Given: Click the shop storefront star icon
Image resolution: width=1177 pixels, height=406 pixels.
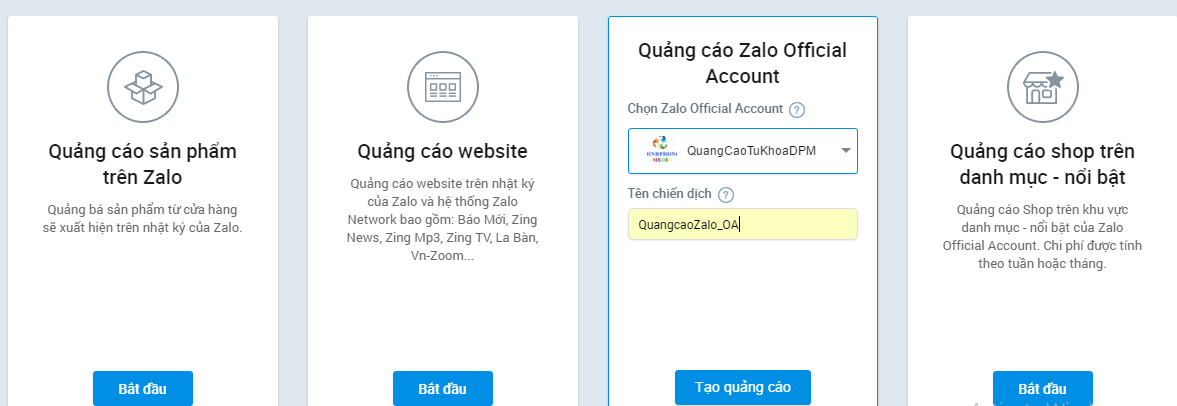Looking at the screenshot, I should (1043, 87).
